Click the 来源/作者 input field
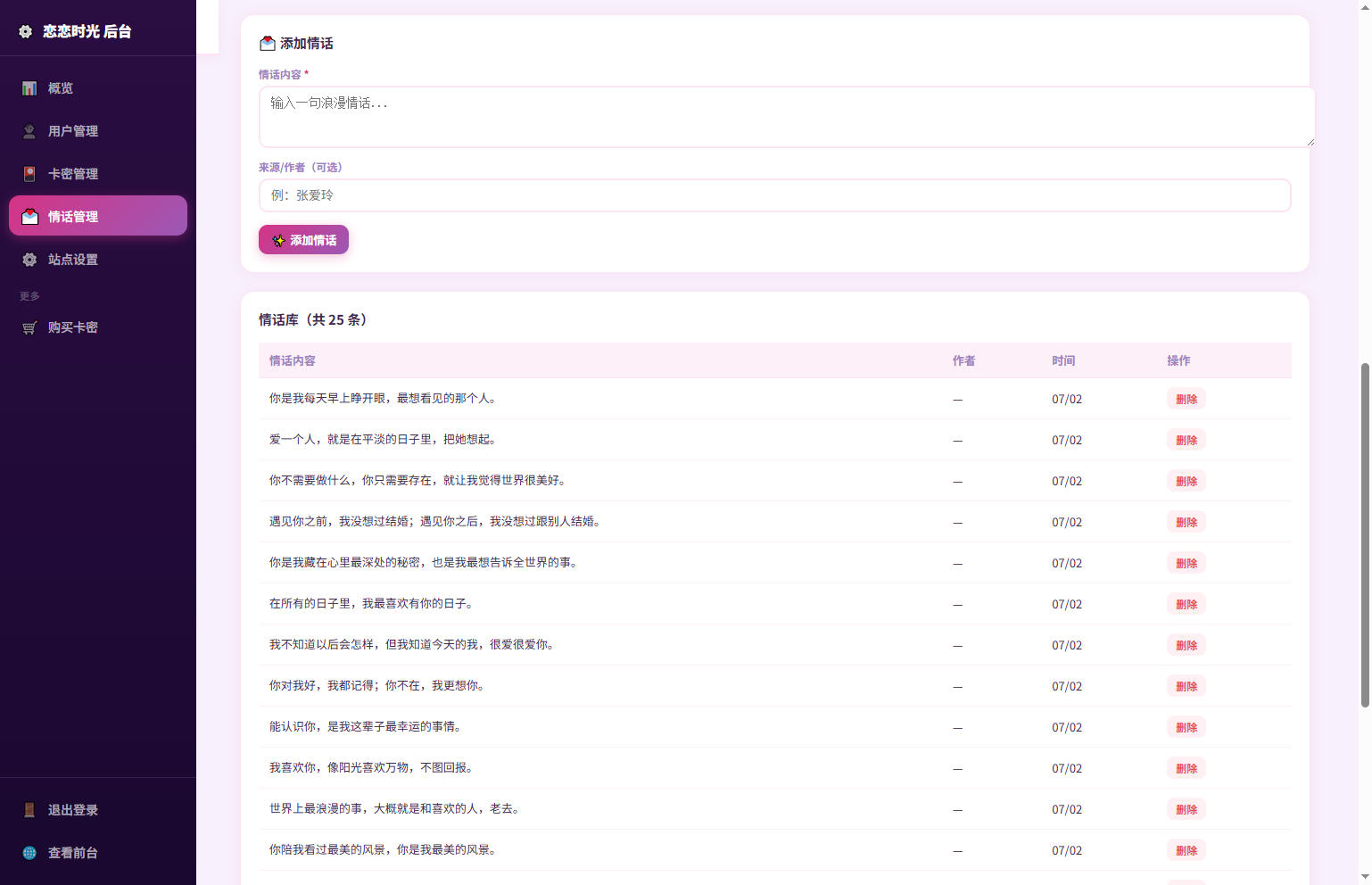The image size is (1372, 885). [x=775, y=195]
